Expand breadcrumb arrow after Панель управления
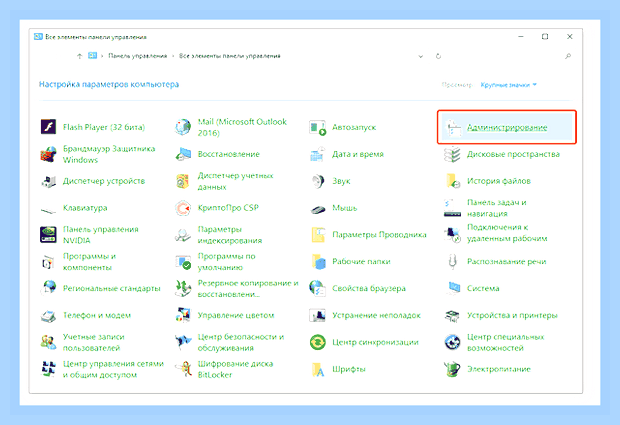620x425 pixels. point(173,56)
